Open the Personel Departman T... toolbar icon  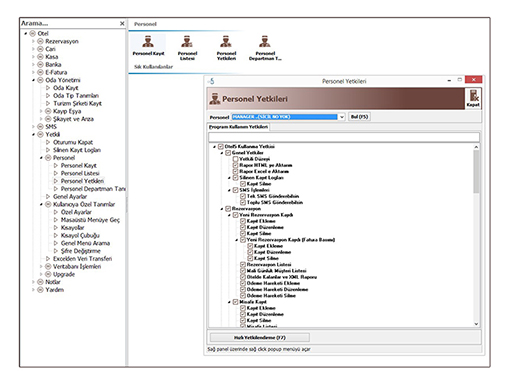265,48
